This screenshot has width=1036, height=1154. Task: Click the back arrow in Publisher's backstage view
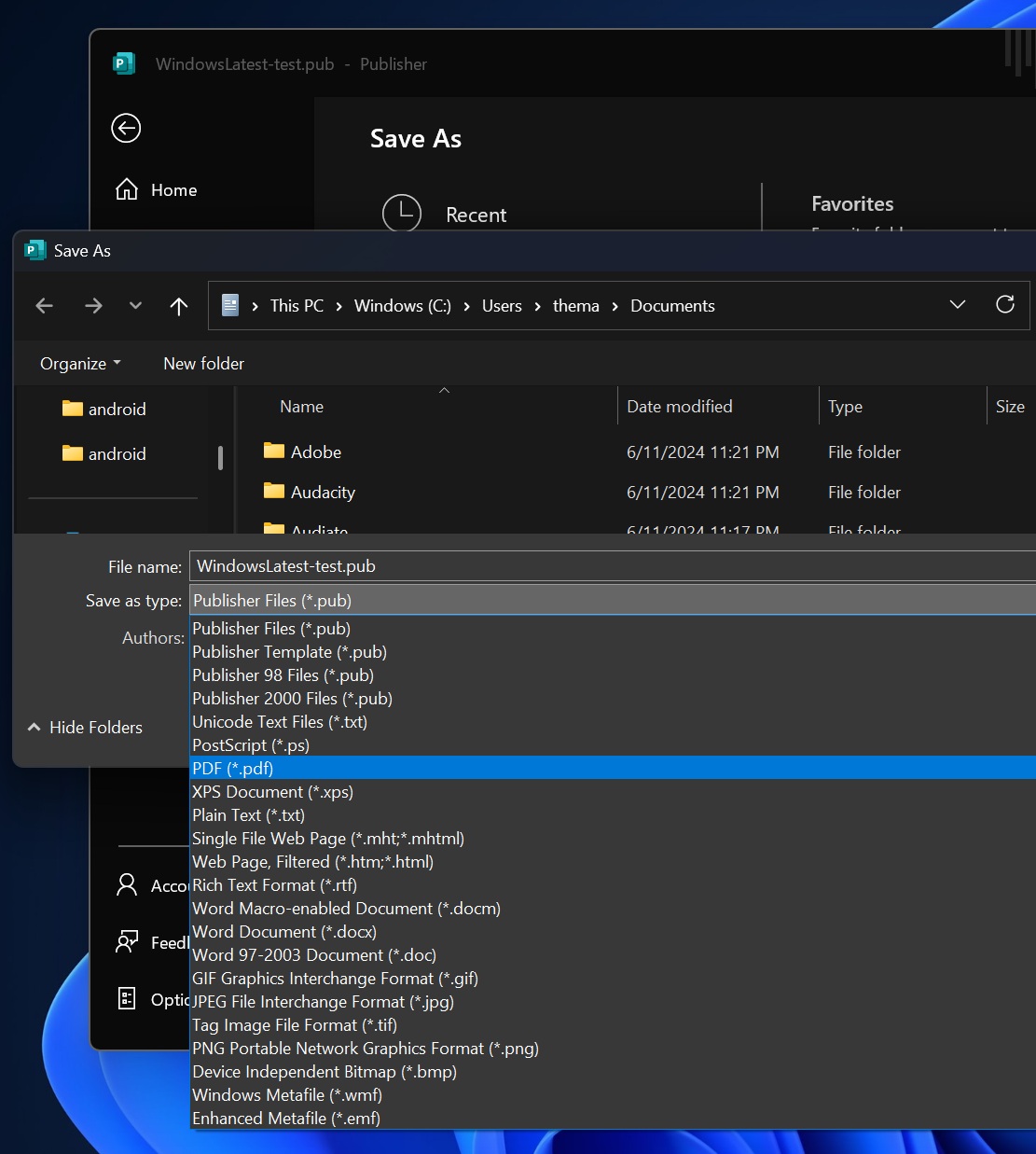pos(125,128)
